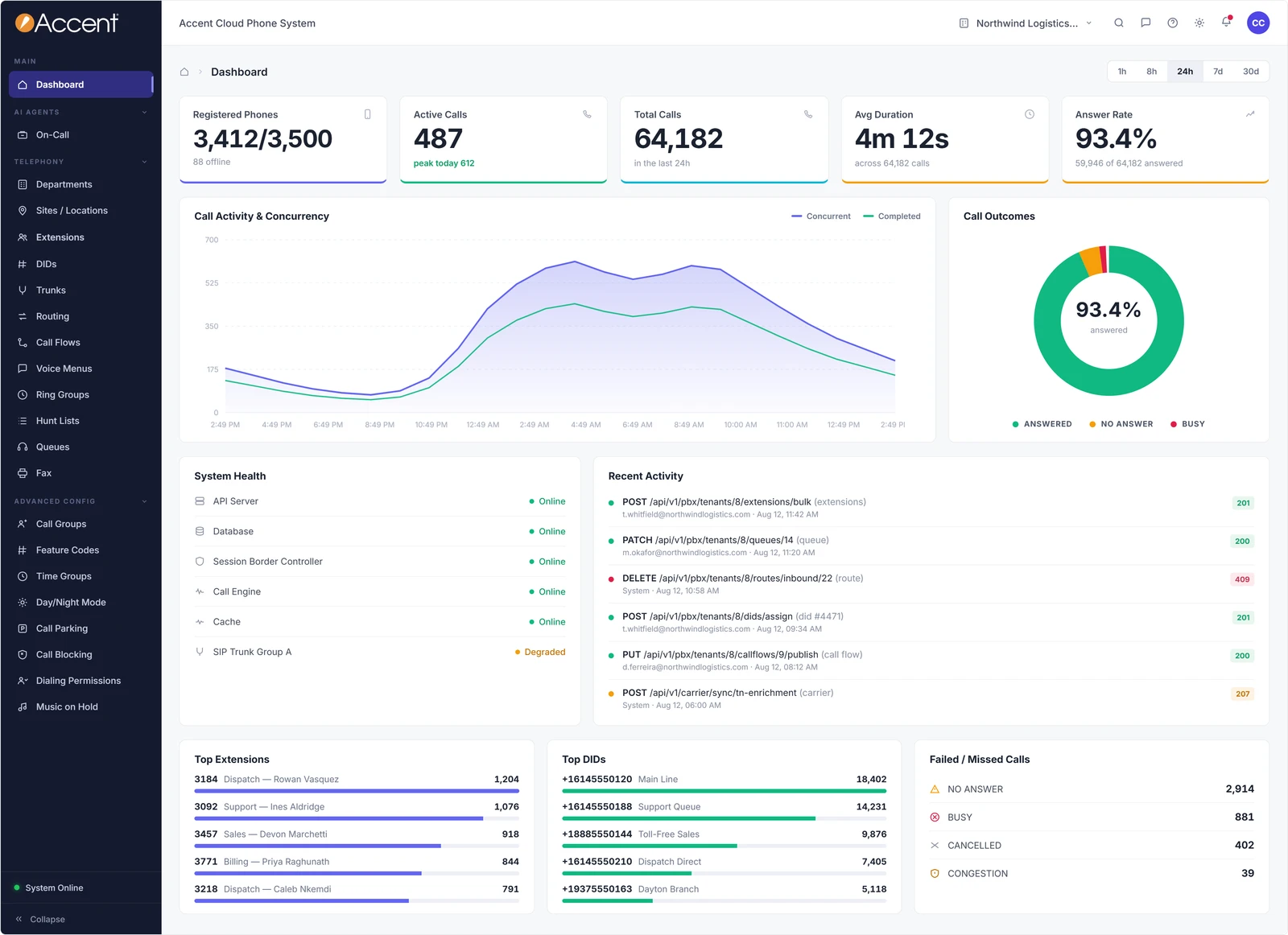The image size is (1288, 935).
Task: Navigate to Ring Groups
Action: (x=80, y=395)
